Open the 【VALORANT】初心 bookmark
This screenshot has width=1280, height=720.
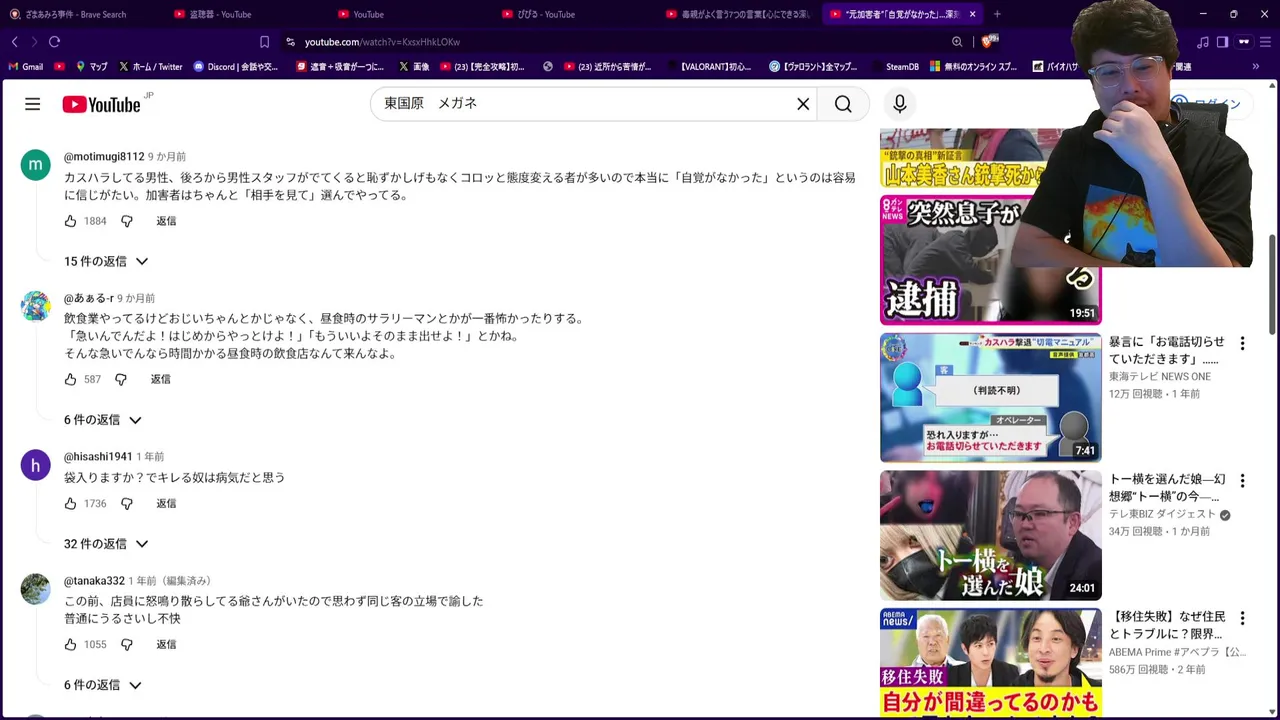[x=708, y=67]
